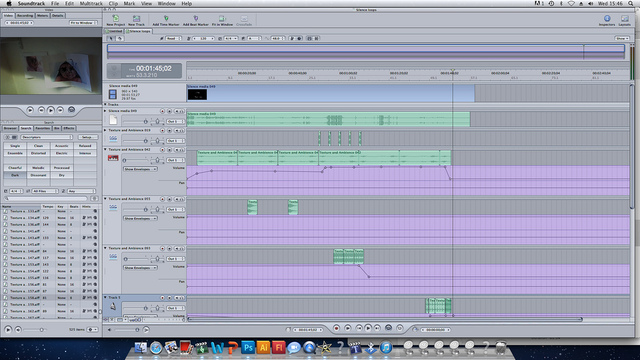
Task: Open Photoshop from the Dock
Action: click(248, 347)
